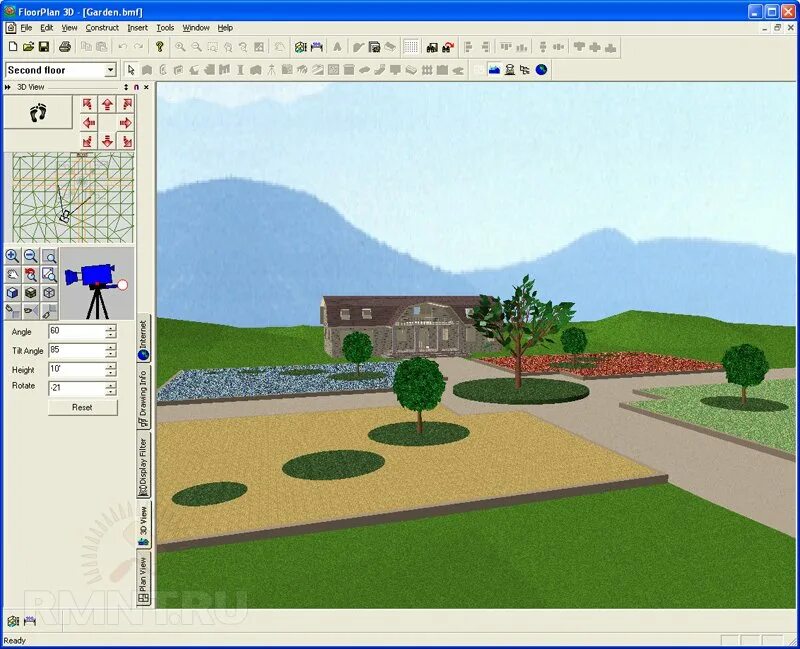Image resolution: width=800 pixels, height=649 pixels.
Task: Click the 3D View panel up-down arrow toggle
Action: click(x=126, y=87)
